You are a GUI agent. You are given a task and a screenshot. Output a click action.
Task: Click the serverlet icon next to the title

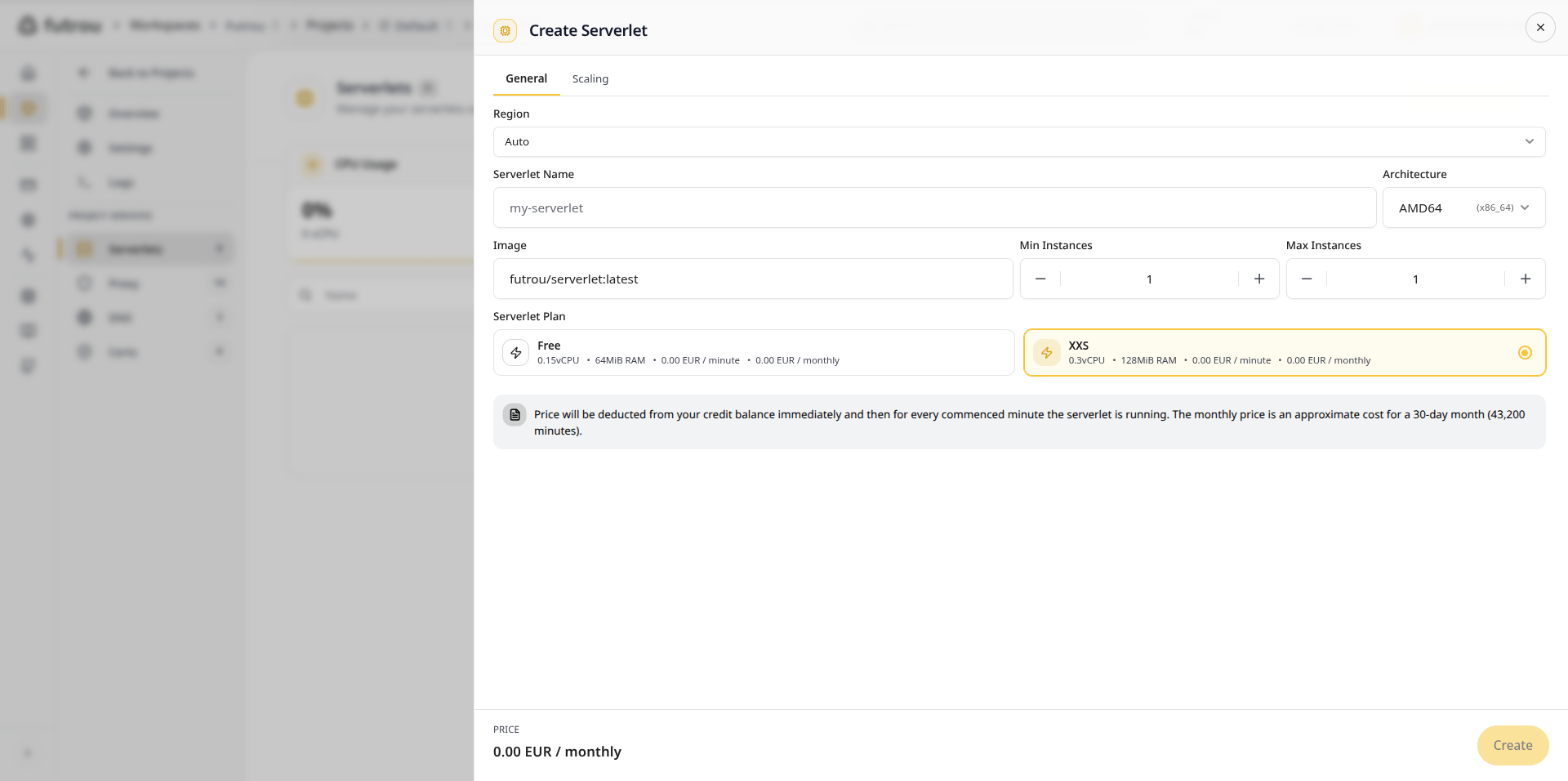click(x=506, y=31)
